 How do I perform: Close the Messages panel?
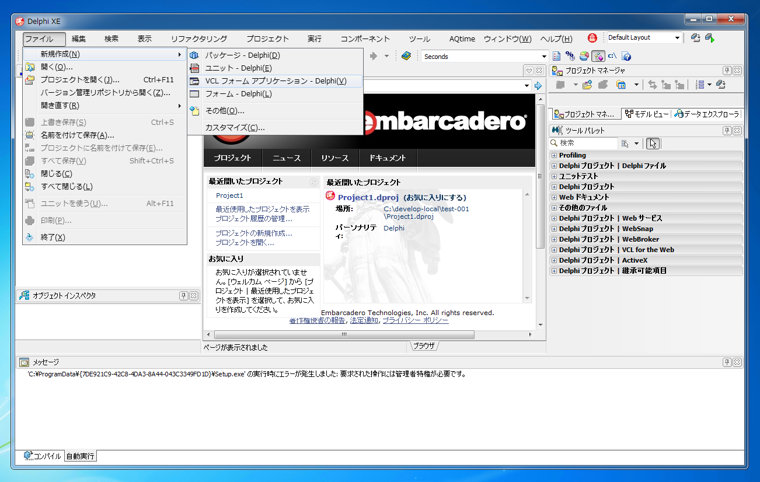[x=737, y=362]
